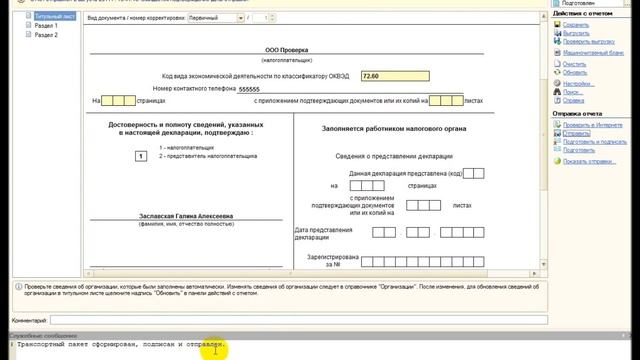Click the icon next to Машиночитаемый бланк
This screenshot has width=640, height=360.
pos(557,53)
